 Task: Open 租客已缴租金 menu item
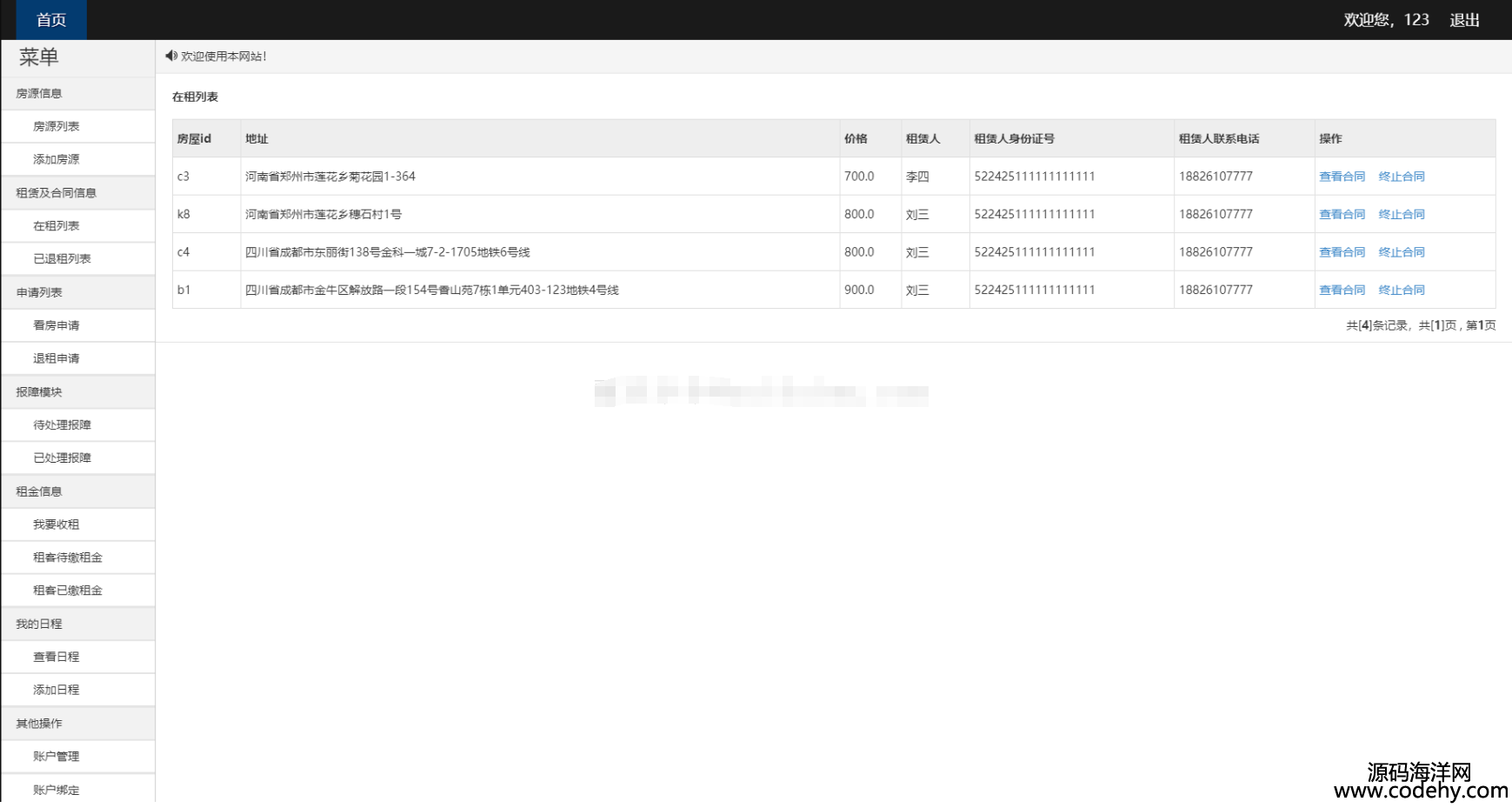coord(78,591)
